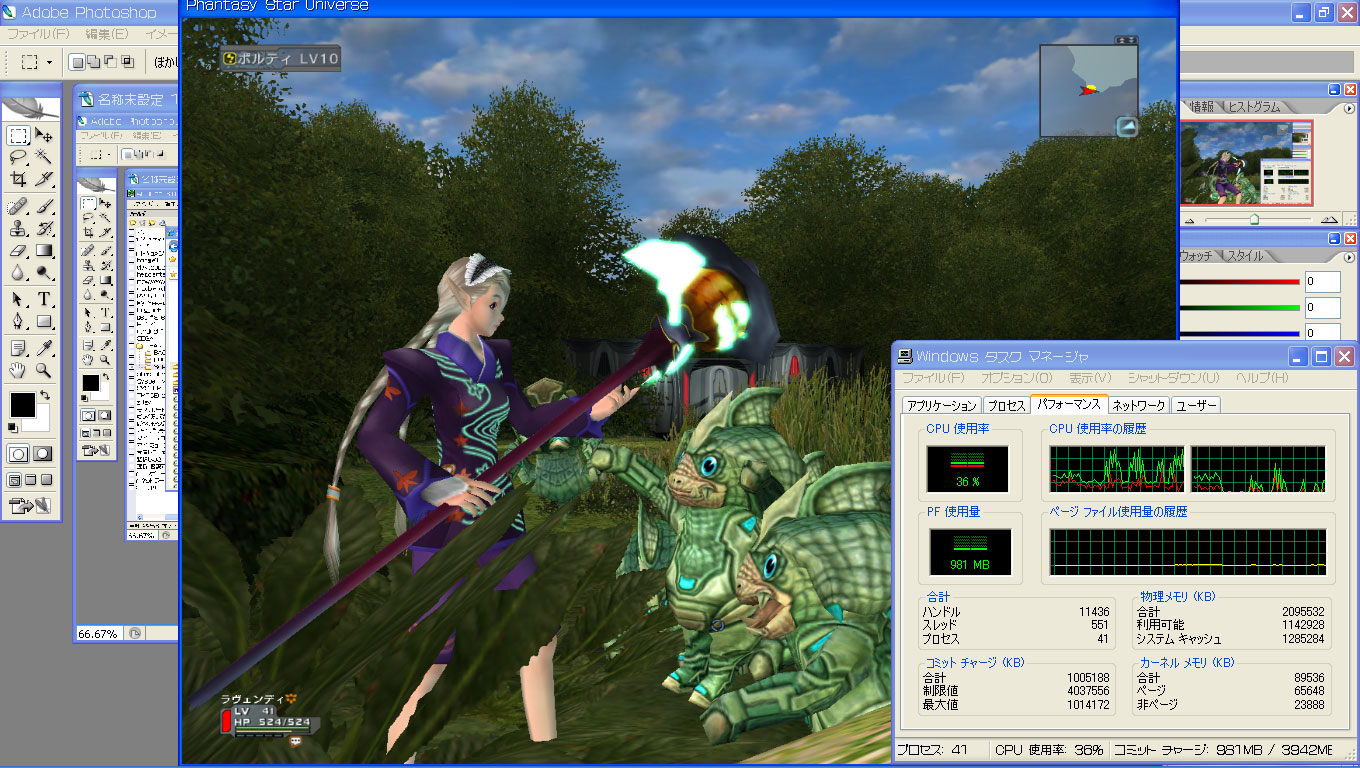Viewport: 1360px width, 768px height.
Task: Click the 66.67% zoom field of document
Action: coord(99,634)
